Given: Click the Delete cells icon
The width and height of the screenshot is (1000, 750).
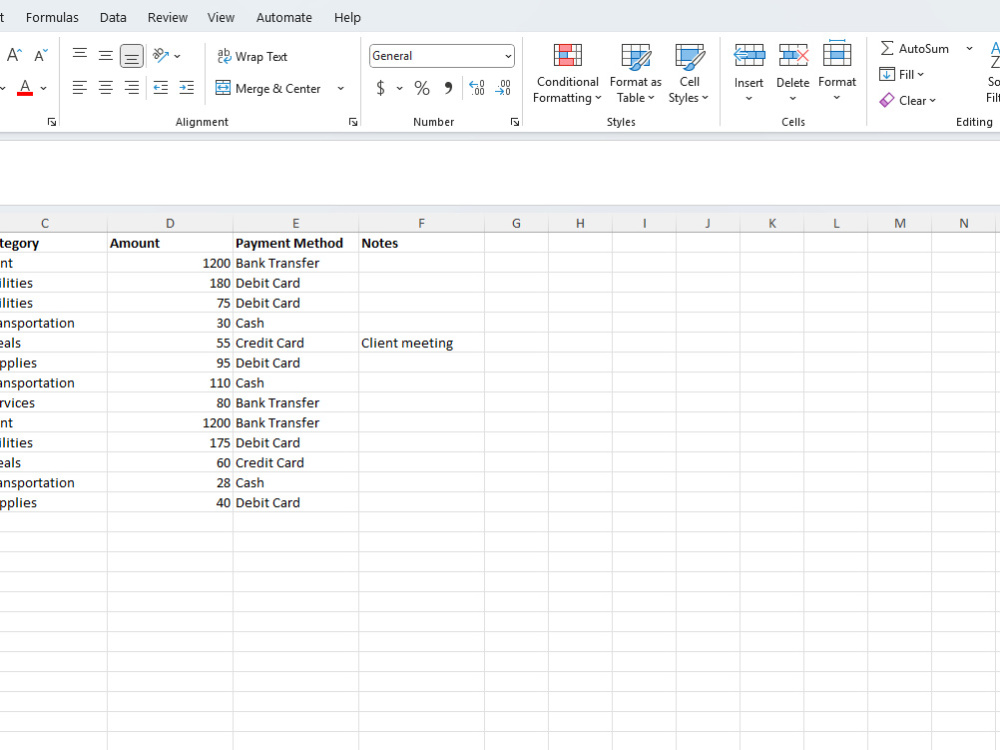Looking at the screenshot, I should point(793,56).
